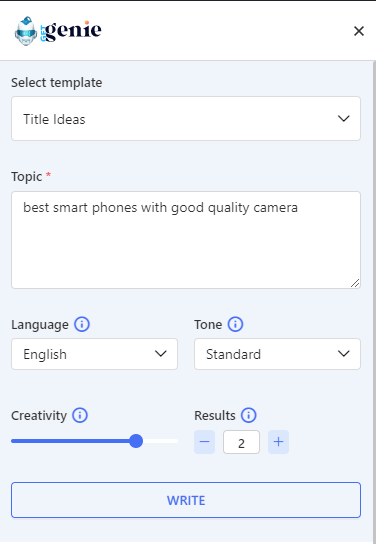Increase results count with plus button
The height and width of the screenshot is (544, 376).
pyautogui.click(x=278, y=442)
